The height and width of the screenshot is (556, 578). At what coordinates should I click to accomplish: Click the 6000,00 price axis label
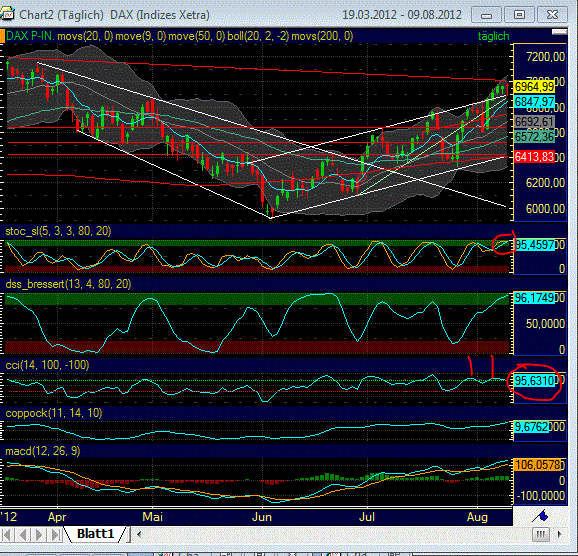coord(546,209)
